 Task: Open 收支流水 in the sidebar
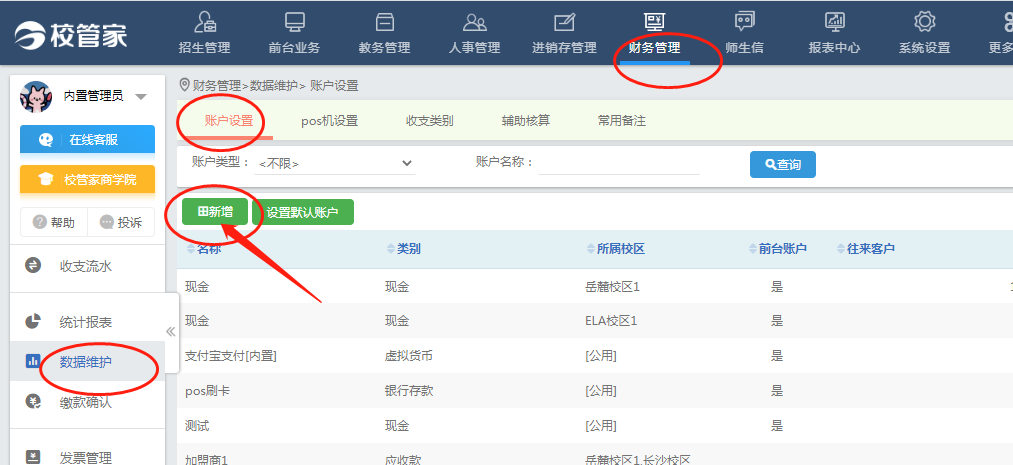pos(87,266)
